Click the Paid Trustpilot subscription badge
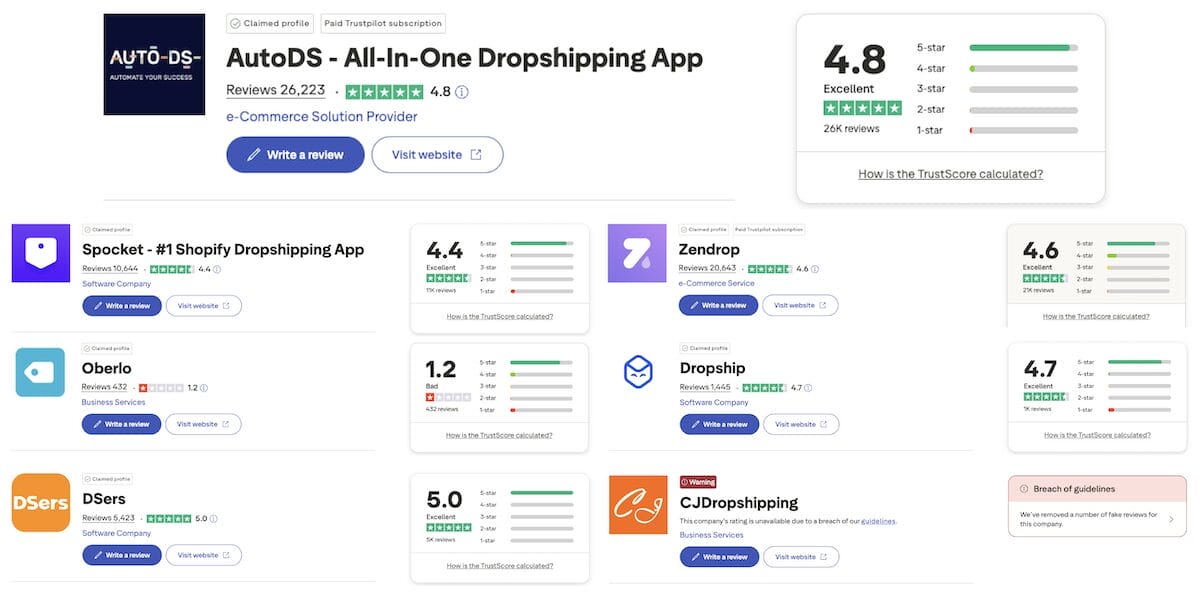Viewport: 1200px width, 606px height. tap(380, 22)
